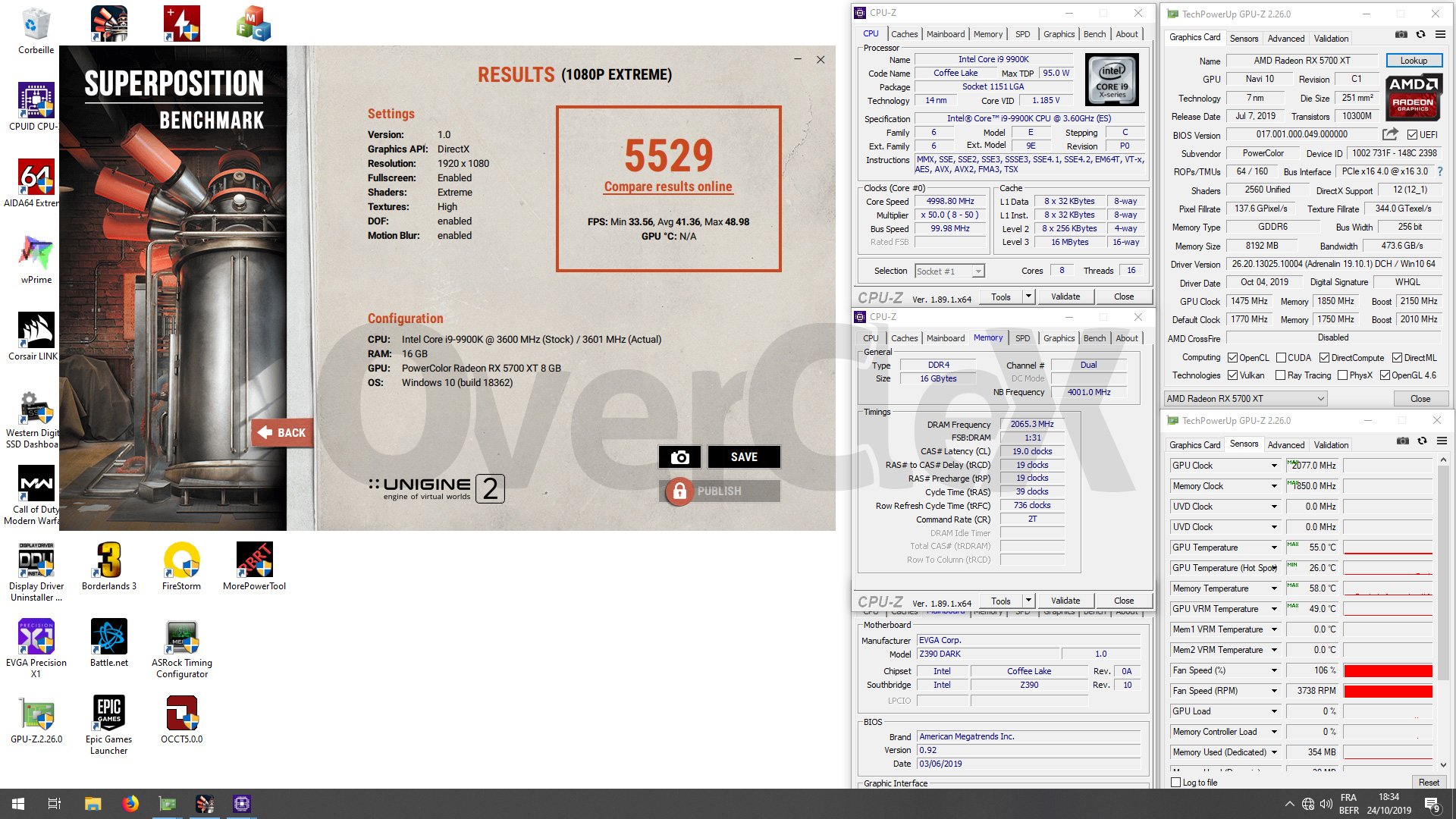Click the BIOS version share/export icon

pyautogui.click(x=1389, y=134)
